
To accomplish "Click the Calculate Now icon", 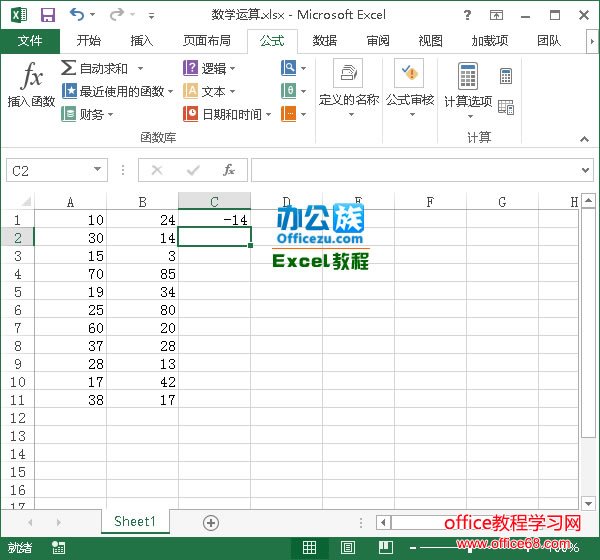I will (x=506, y=76).
